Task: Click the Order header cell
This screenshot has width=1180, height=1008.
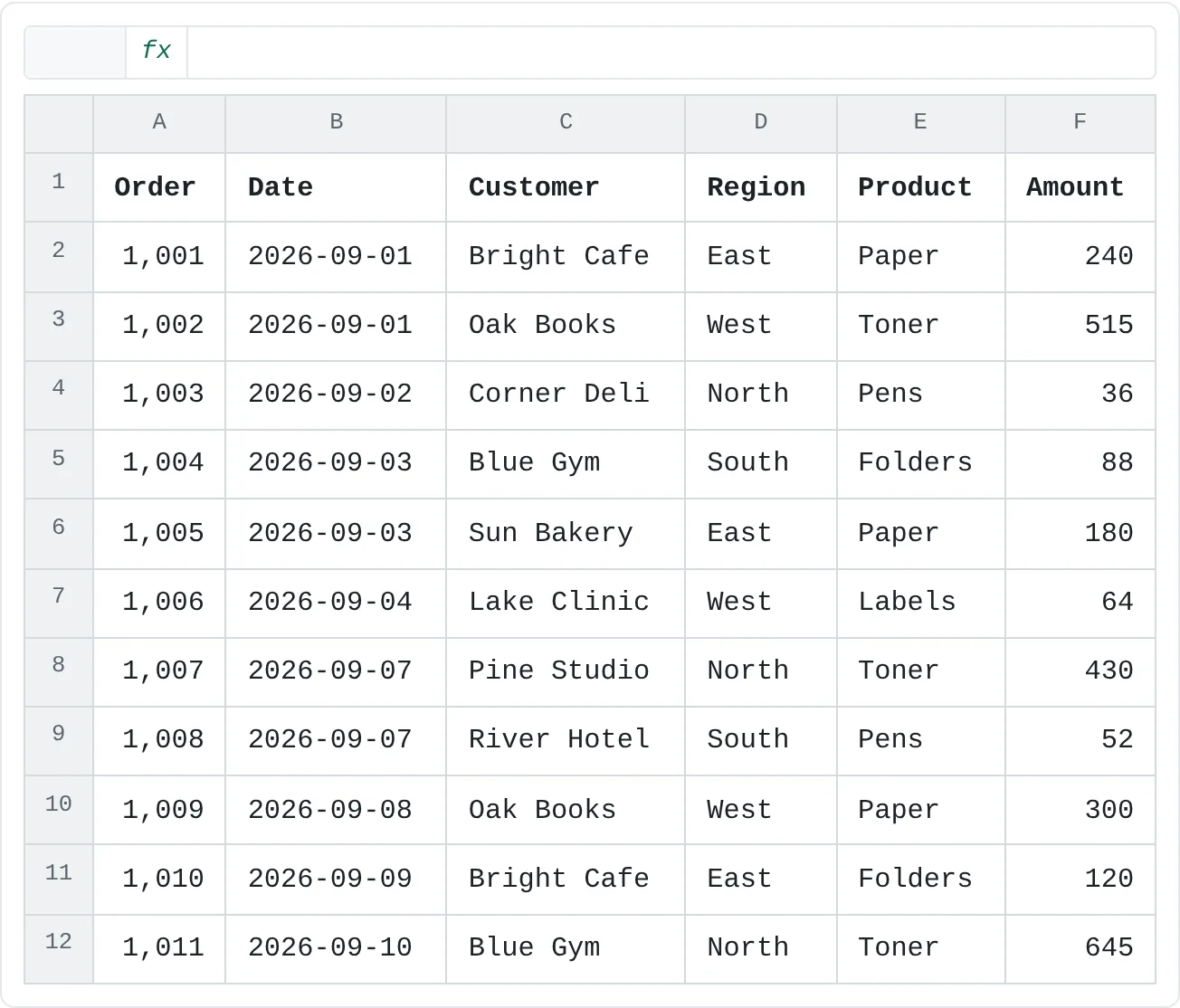Action: coord(159,187)
